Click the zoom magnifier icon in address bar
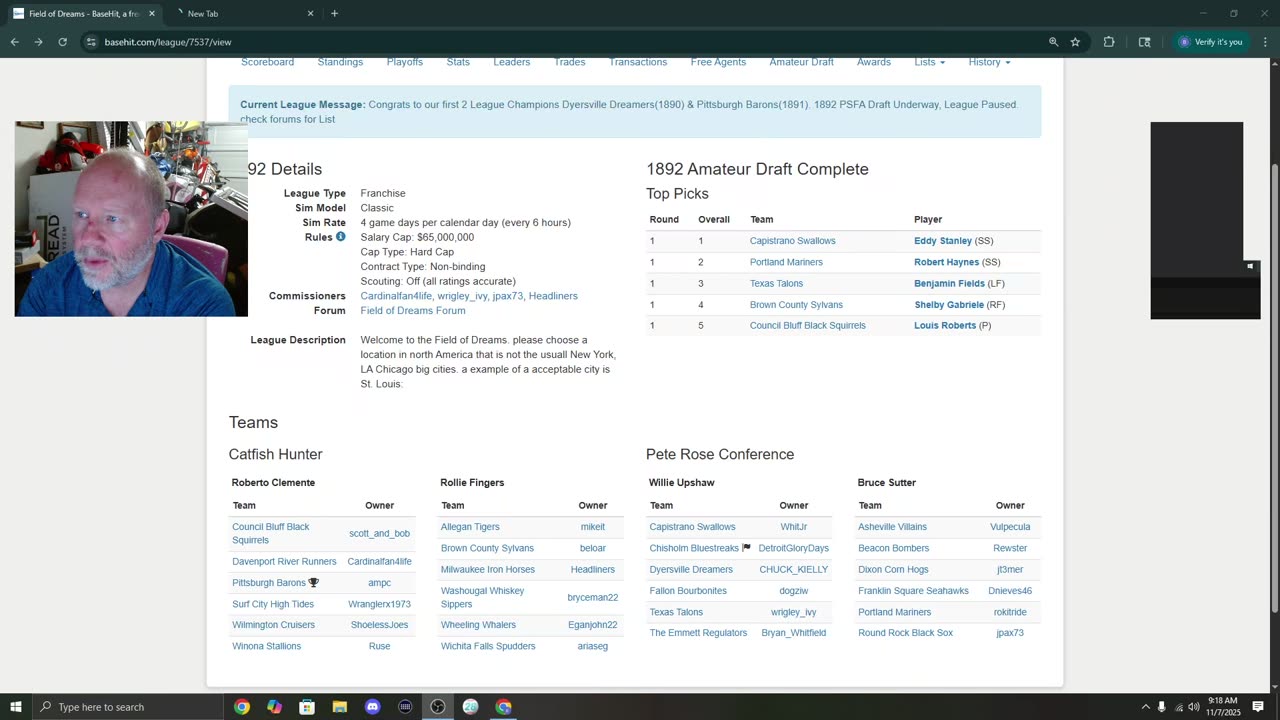This screenshot has height=720, width=1280. coord(1053,42)
